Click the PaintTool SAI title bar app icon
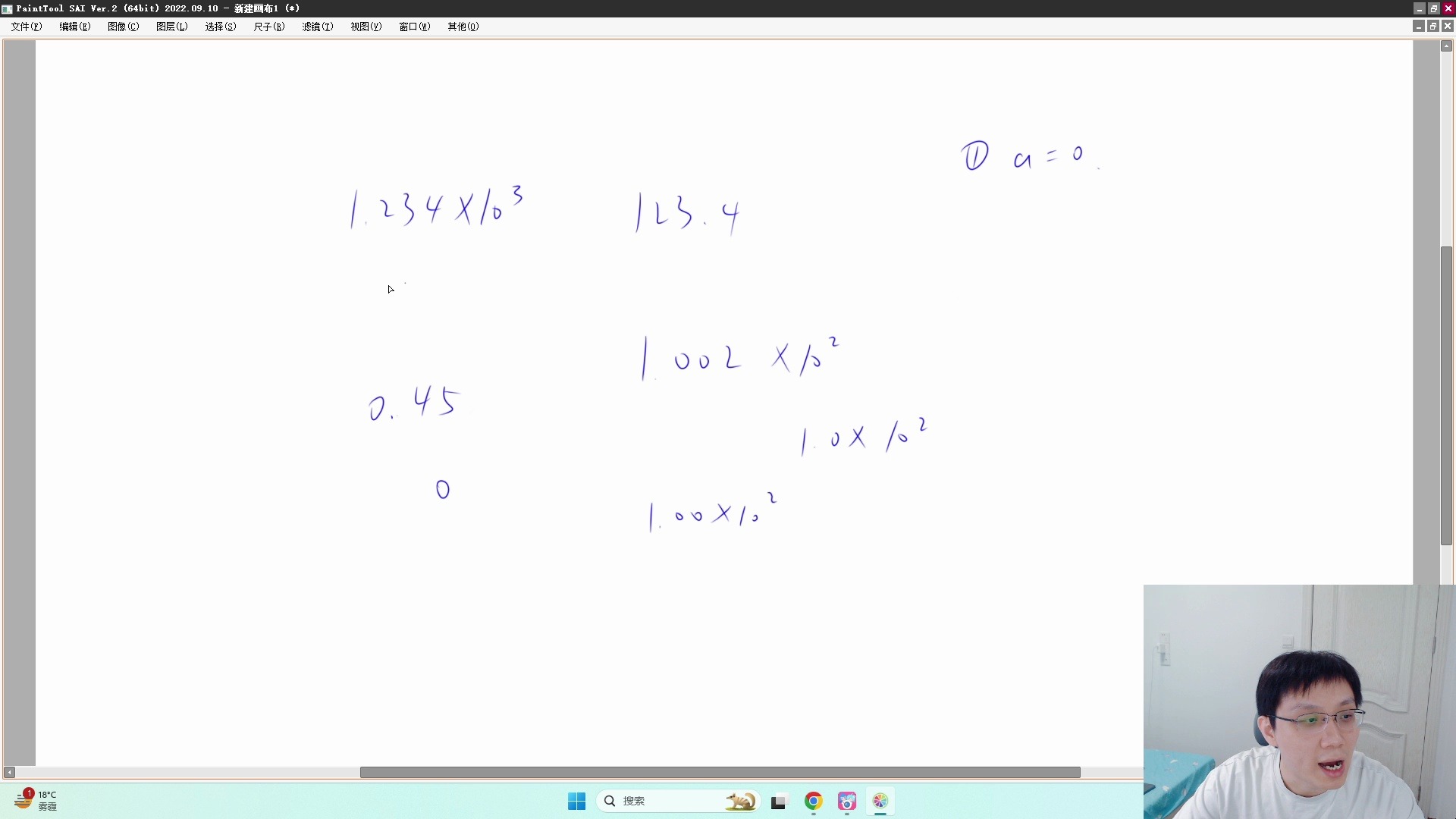This screenshot has width=1456, height=819. tap(7, 8)
